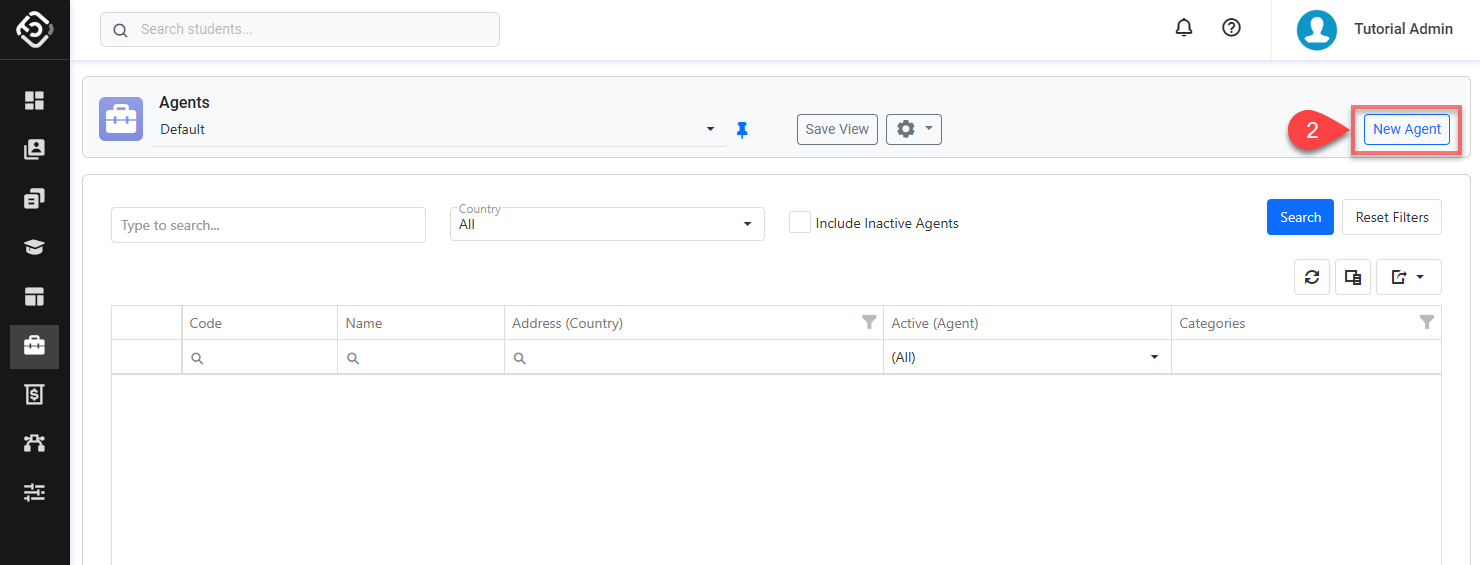
Task: Click the notifications bell icon
Action: [1184, 28]
